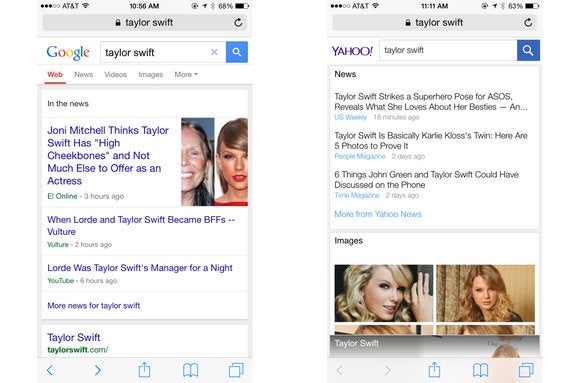This screenshot has width=580, height=383.
Task: Open the Superhero Pose for ASOS article
Action: [431, 102]
